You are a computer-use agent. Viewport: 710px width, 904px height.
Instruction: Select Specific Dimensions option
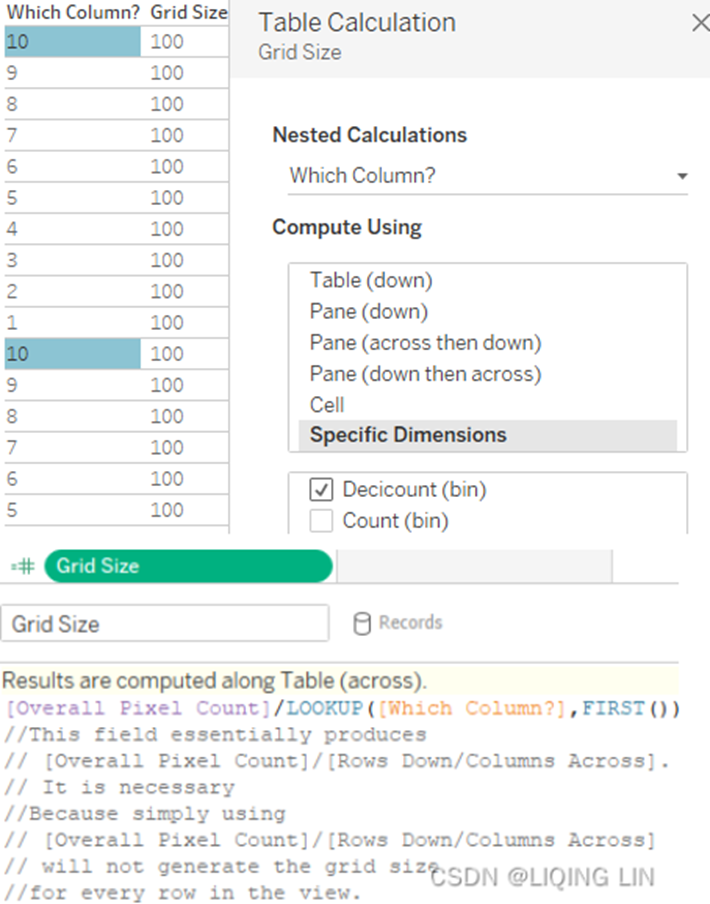(488, 435)
